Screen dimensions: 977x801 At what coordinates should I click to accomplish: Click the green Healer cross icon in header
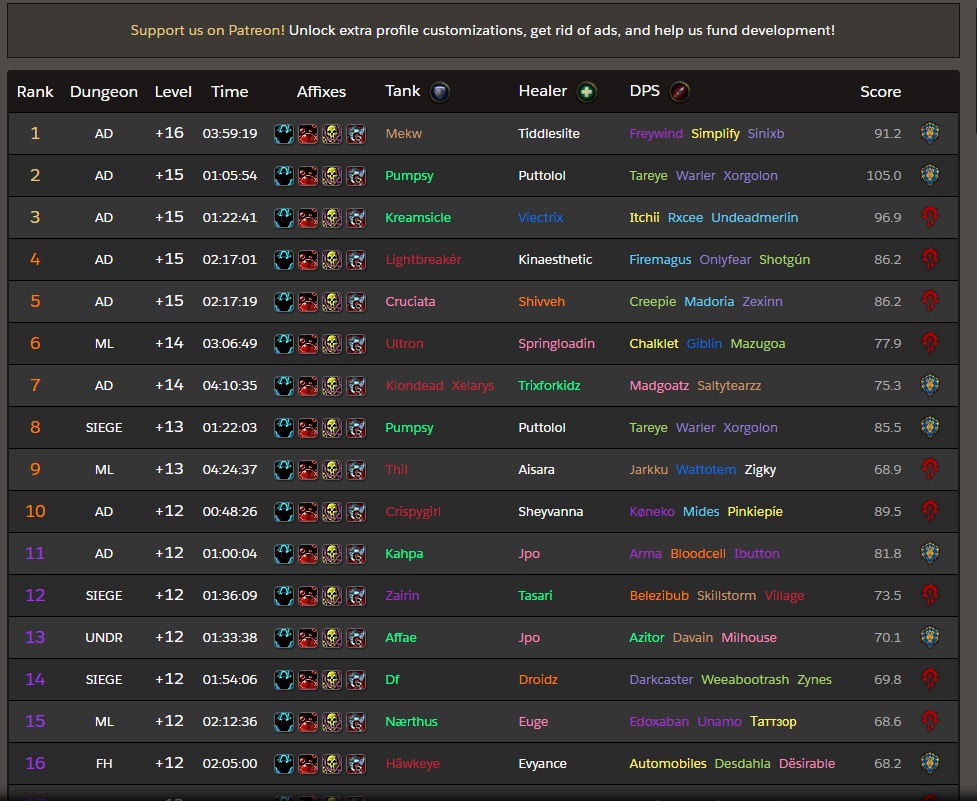pyautogui.click(x=585, y=92)
